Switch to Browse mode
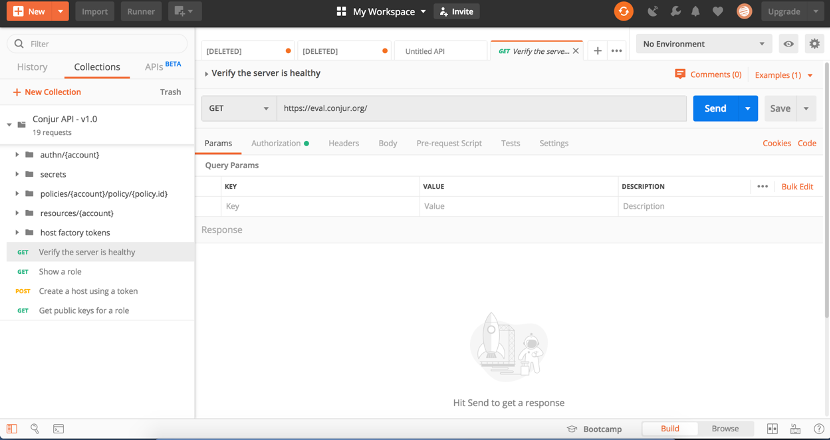830x440 pixels. [725, 429]
